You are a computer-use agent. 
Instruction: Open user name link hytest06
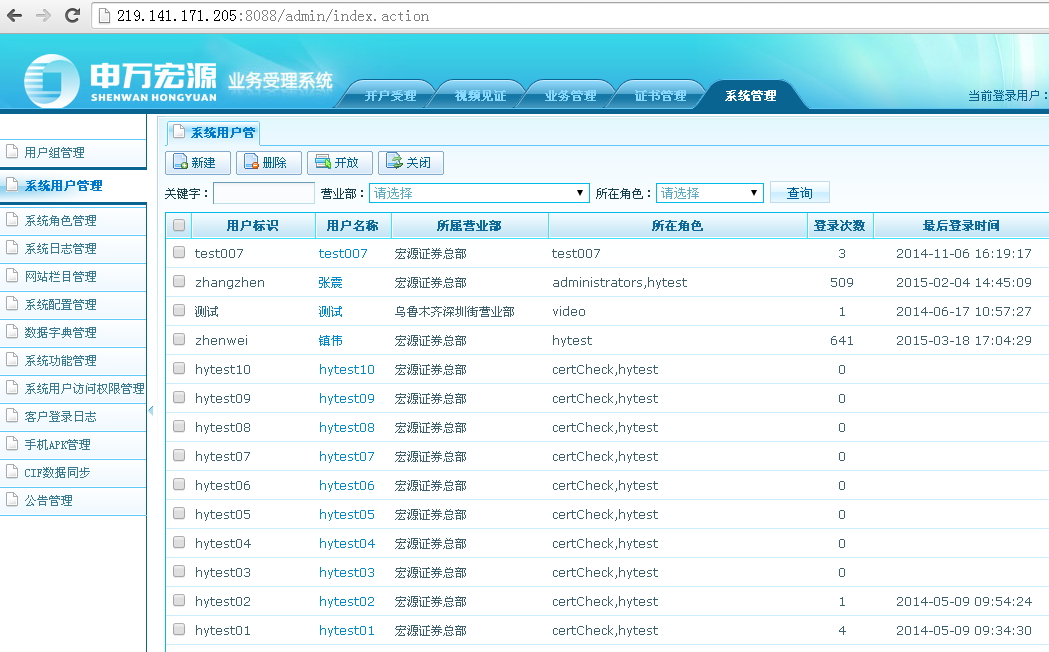tap(347, 485)
